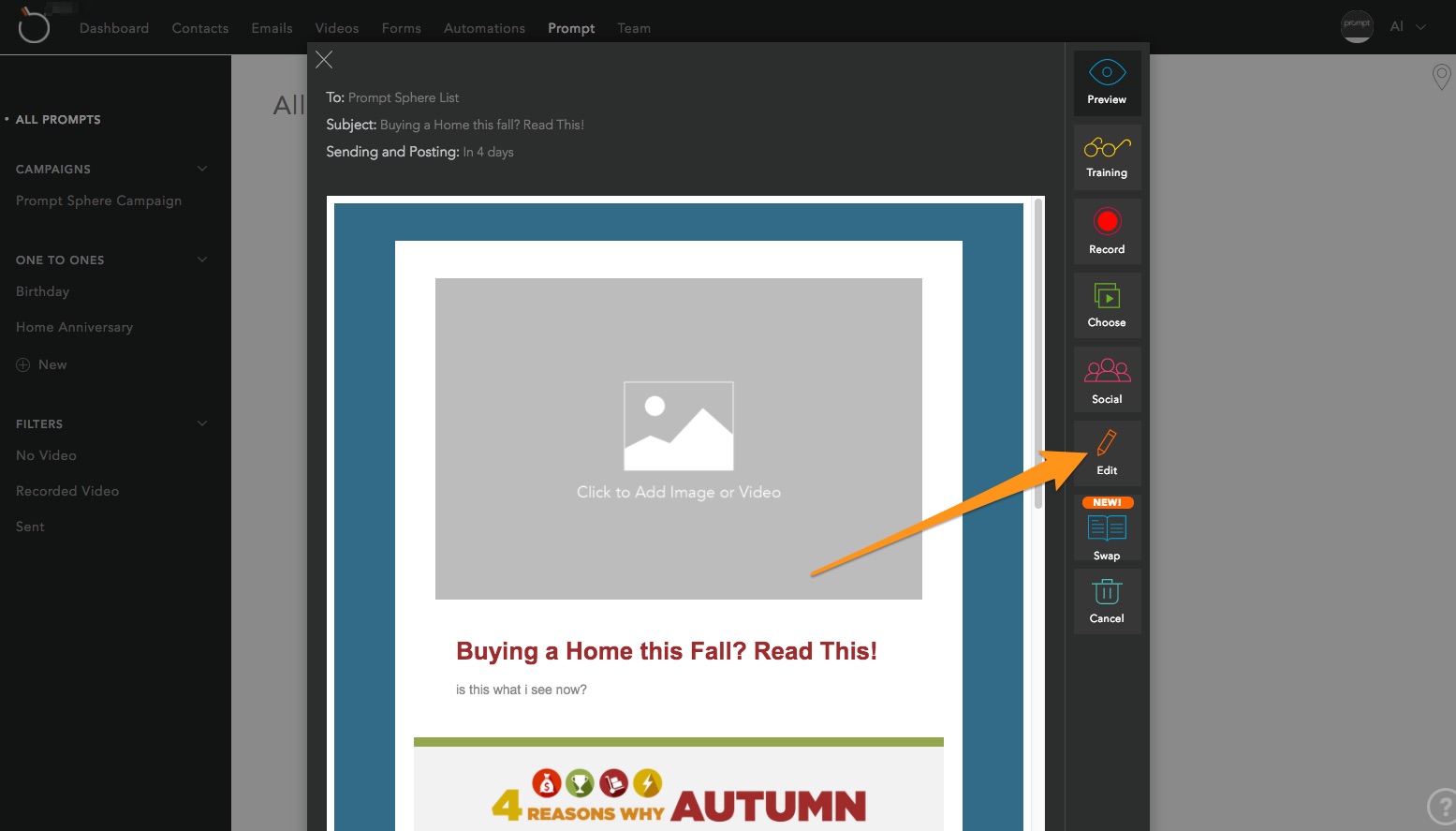Click the body text 'is this what i see now?'
Viewport: 1456px width, 831px height.
pos(522,690)
